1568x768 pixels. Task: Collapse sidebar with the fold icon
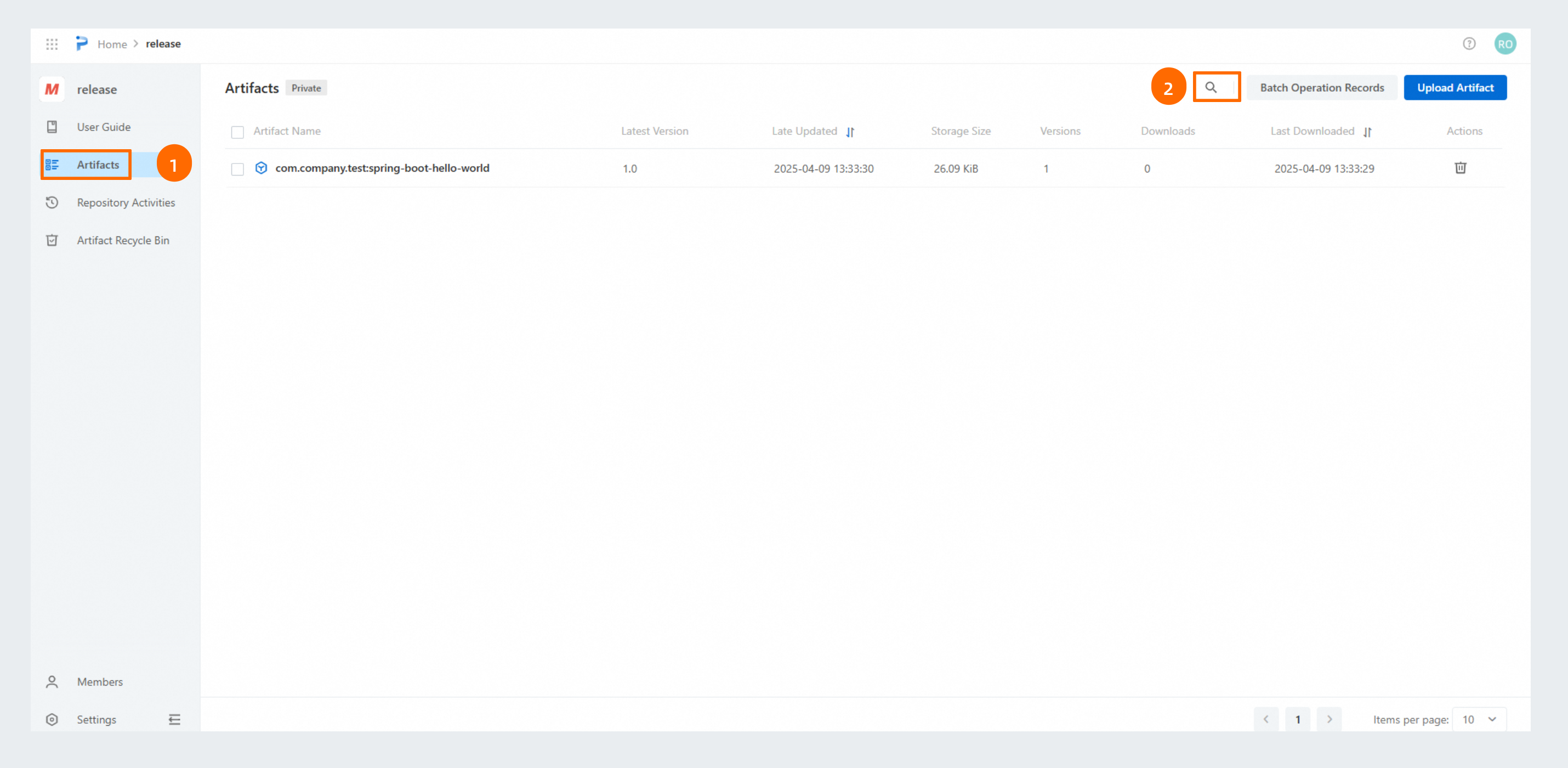pos(175,719)
